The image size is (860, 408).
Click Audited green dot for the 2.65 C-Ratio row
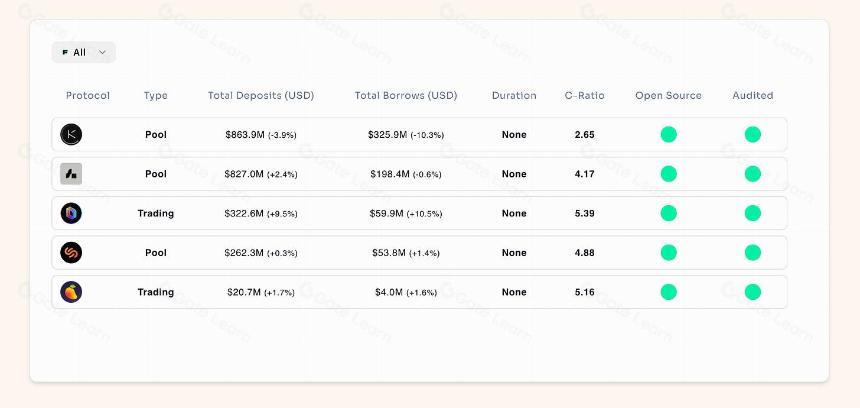click(x=753, y=134)
